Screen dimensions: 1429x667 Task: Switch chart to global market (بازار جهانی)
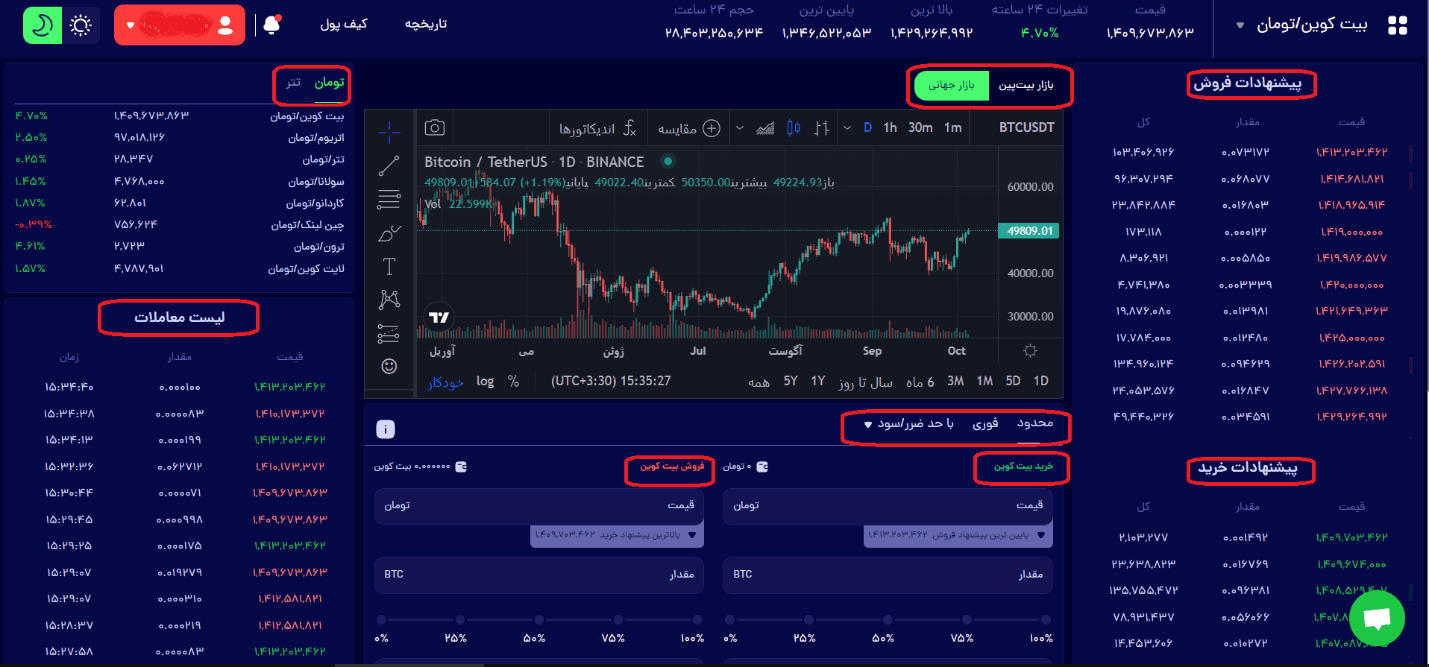(951, 85)
